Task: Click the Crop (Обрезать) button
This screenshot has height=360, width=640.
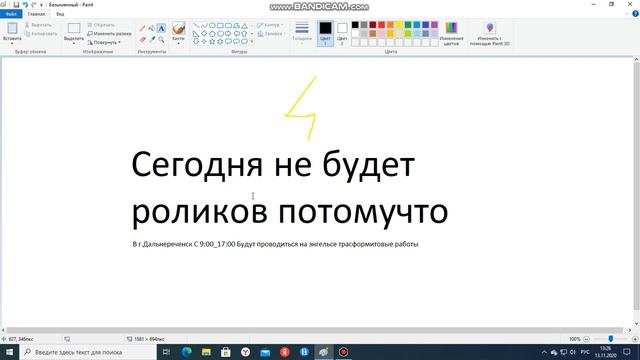Action: point(101,25)
